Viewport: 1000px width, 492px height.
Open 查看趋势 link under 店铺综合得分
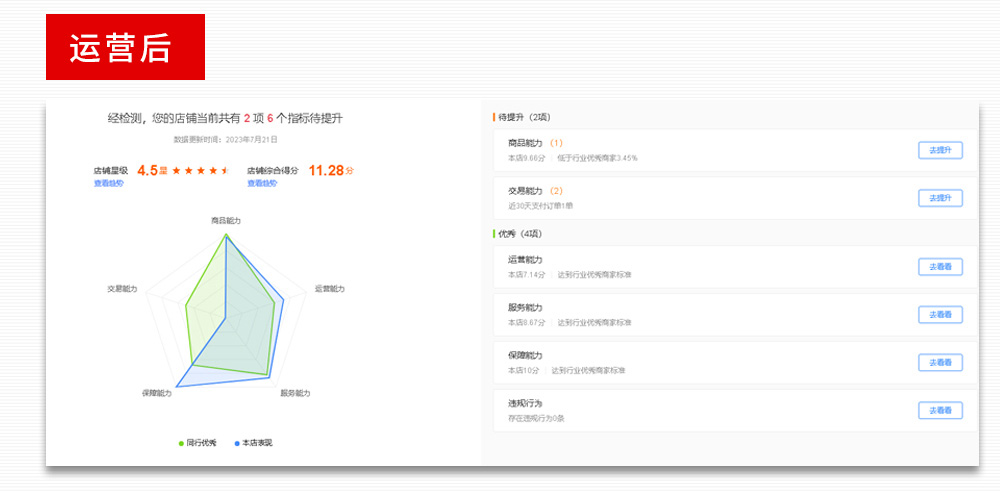point(262,184)
